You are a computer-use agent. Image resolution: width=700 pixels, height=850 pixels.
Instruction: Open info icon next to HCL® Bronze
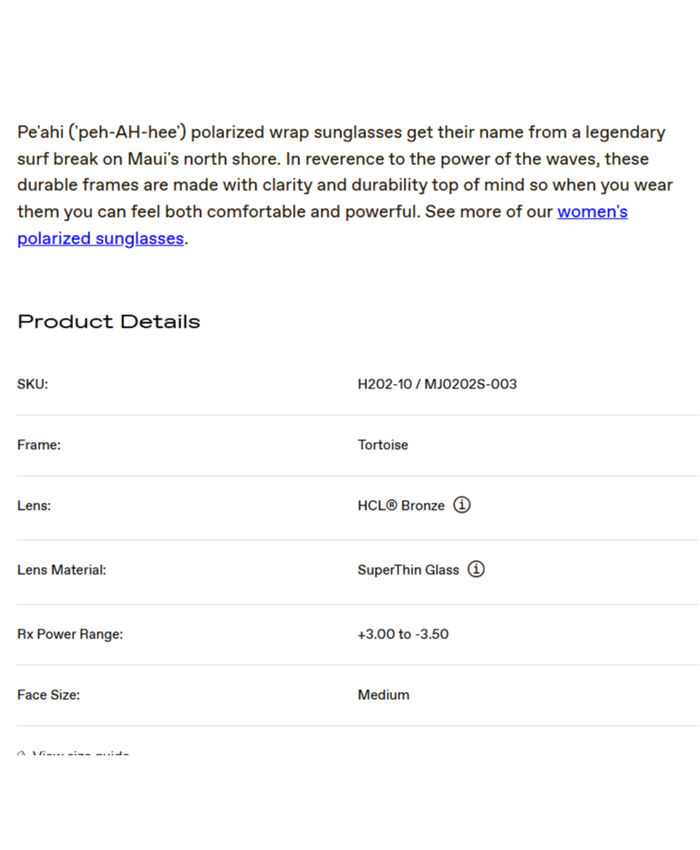click(x=461, y=505)
